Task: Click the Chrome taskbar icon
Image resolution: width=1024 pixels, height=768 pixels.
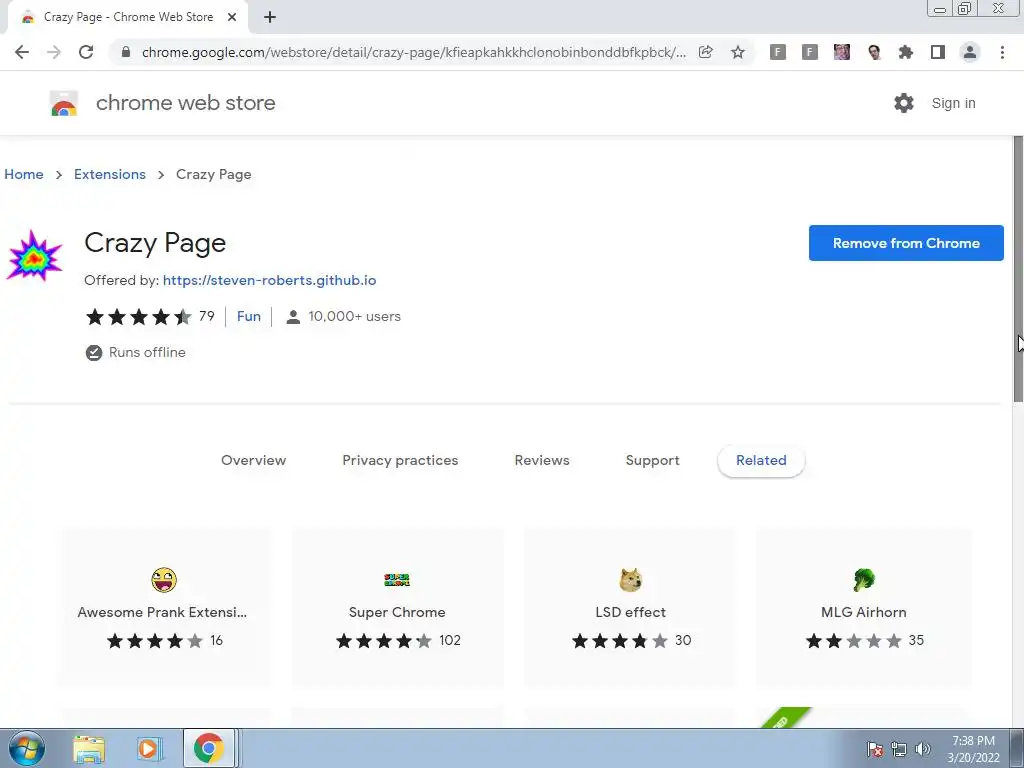Action: click(208, 748)
